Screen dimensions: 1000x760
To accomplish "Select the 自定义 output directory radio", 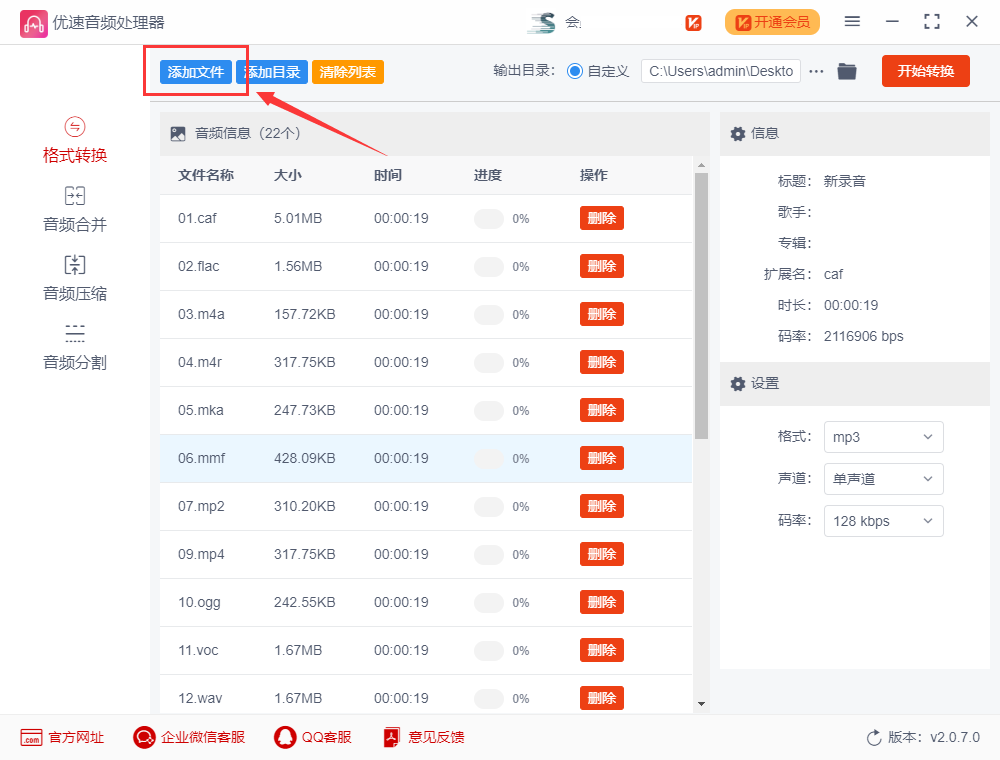I will click(x=575, y=71).
